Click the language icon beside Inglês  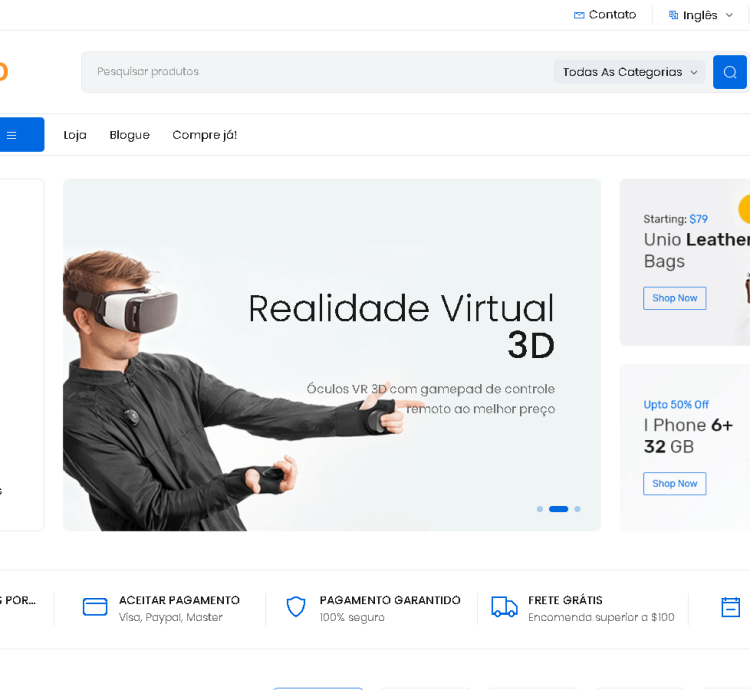[x=673, y=15]
